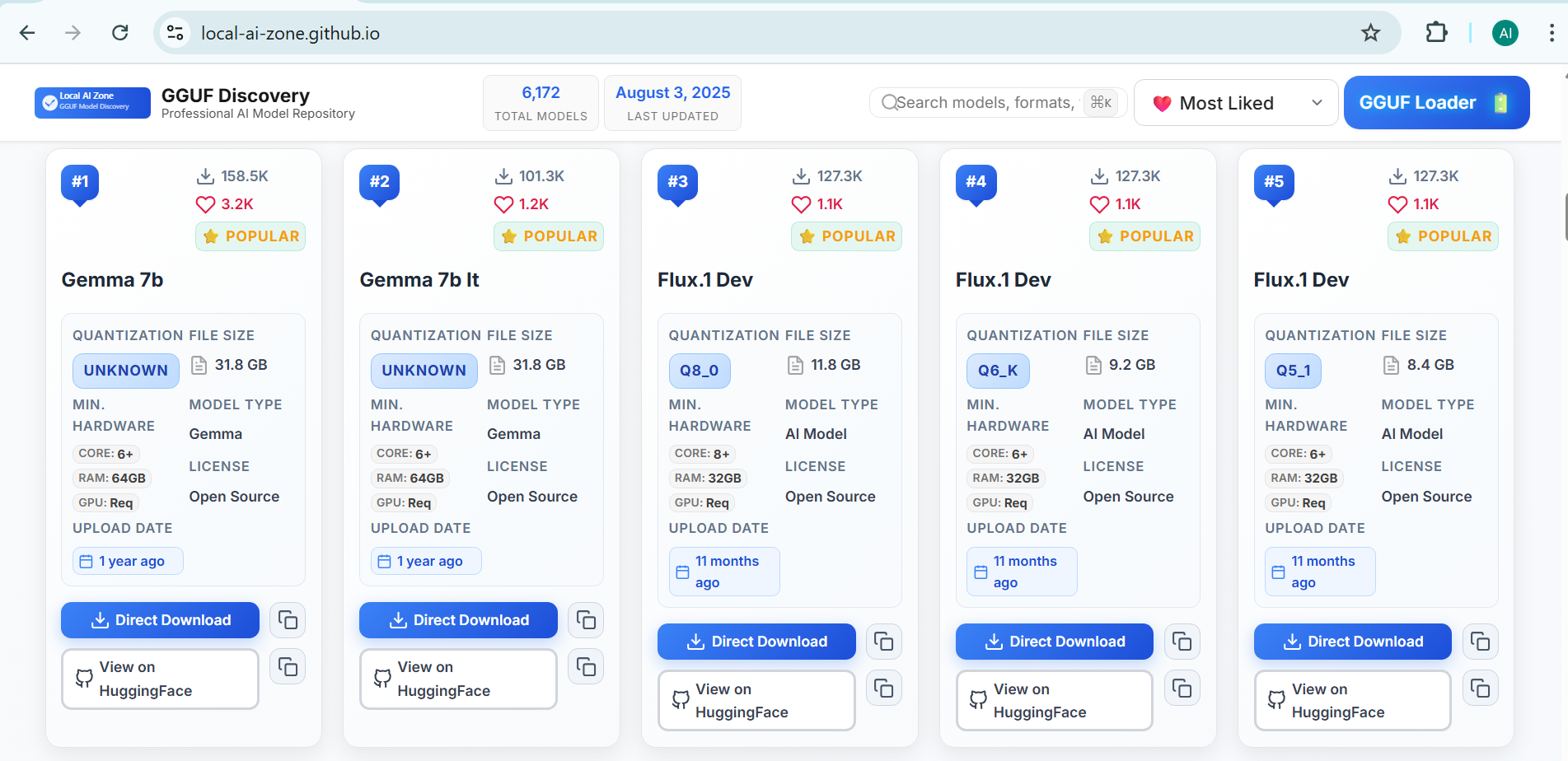Like Gemma 7b It via the 1.2K heart
Viewport: 1568px width, 761px height.
[x=503, y=204]
